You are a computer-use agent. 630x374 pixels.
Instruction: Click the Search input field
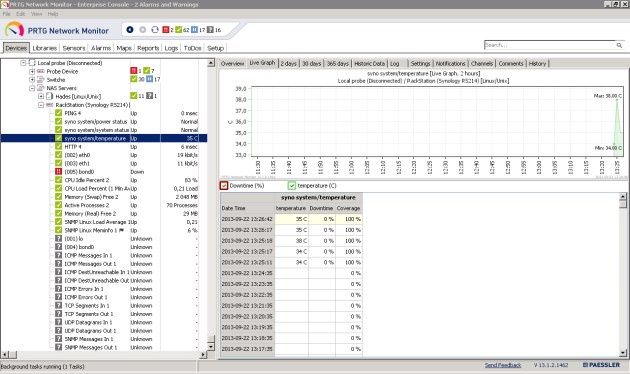(x=550, y=45)
